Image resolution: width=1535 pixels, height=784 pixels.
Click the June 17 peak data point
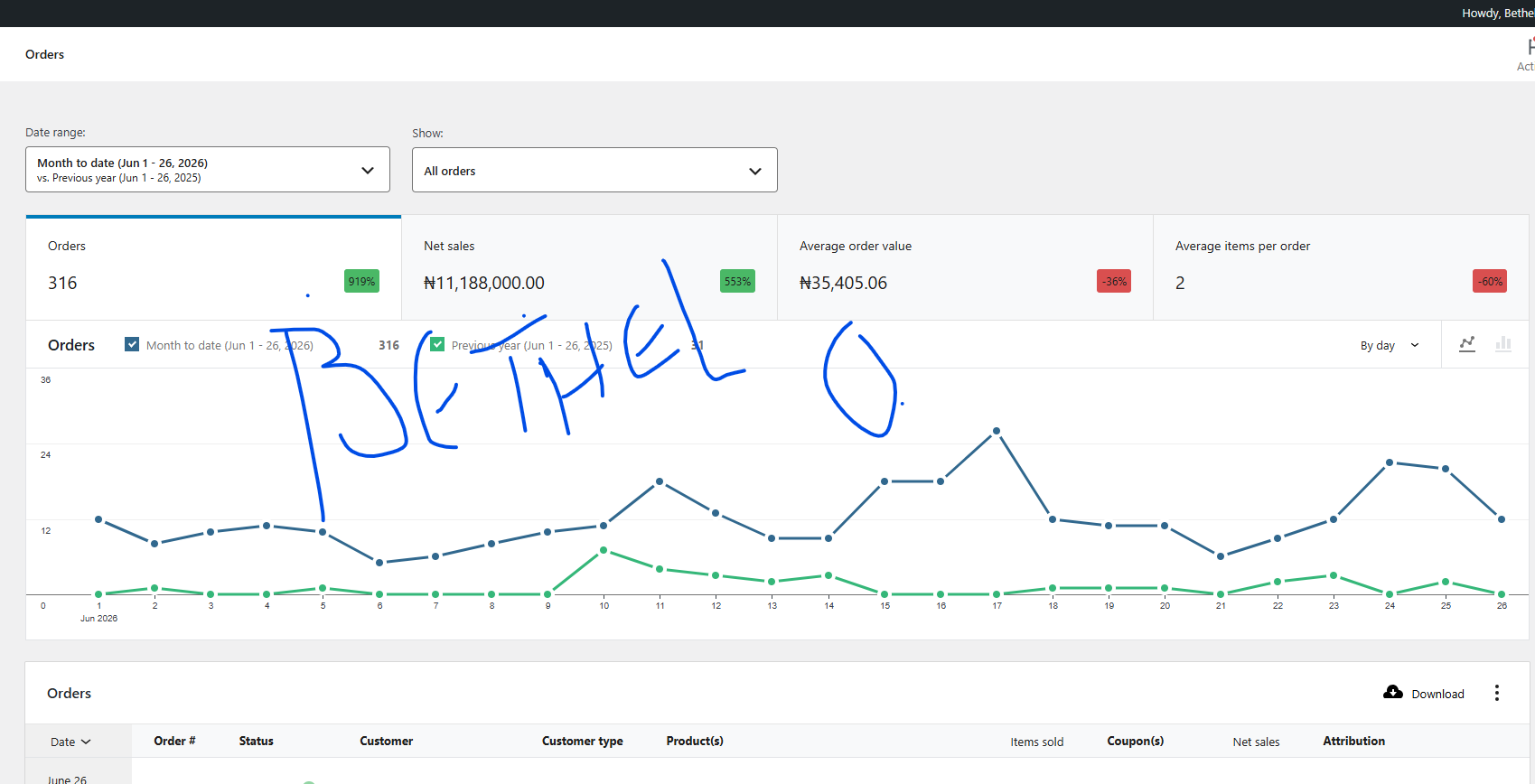[x=997, y=431]
